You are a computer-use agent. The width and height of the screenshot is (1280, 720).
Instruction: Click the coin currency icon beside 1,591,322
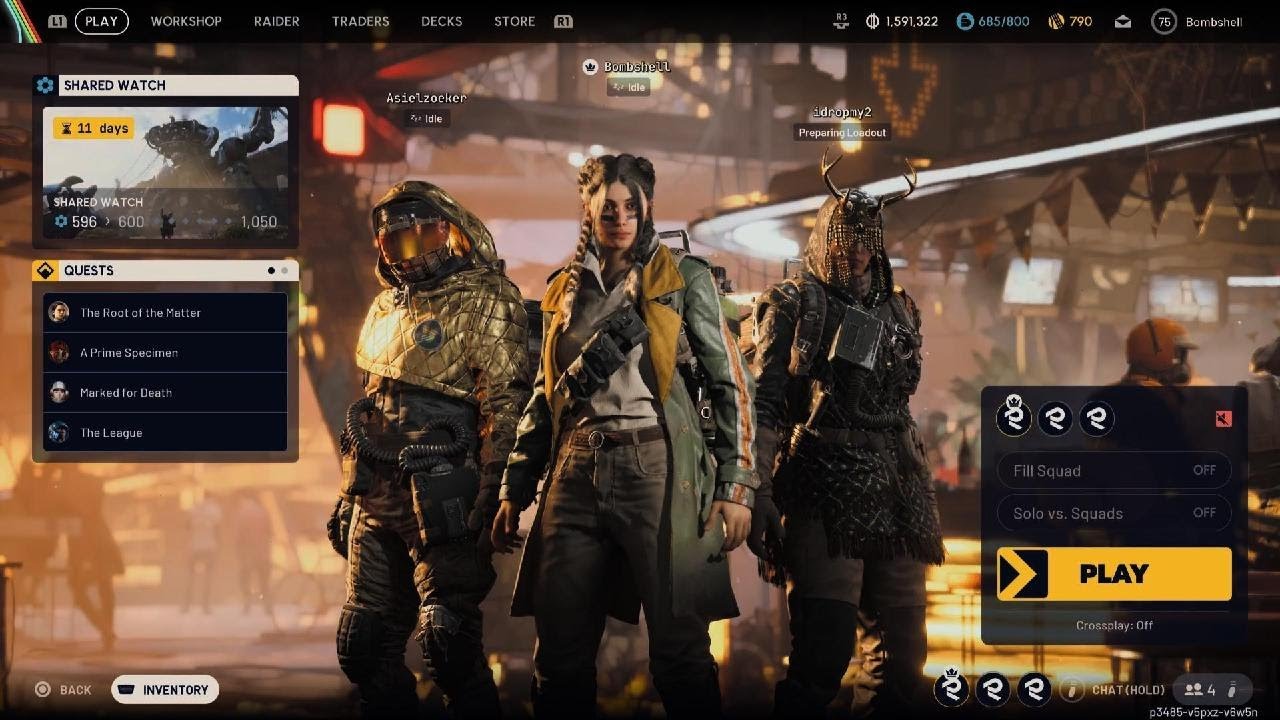pyautogui.click(x=872, y=21)
